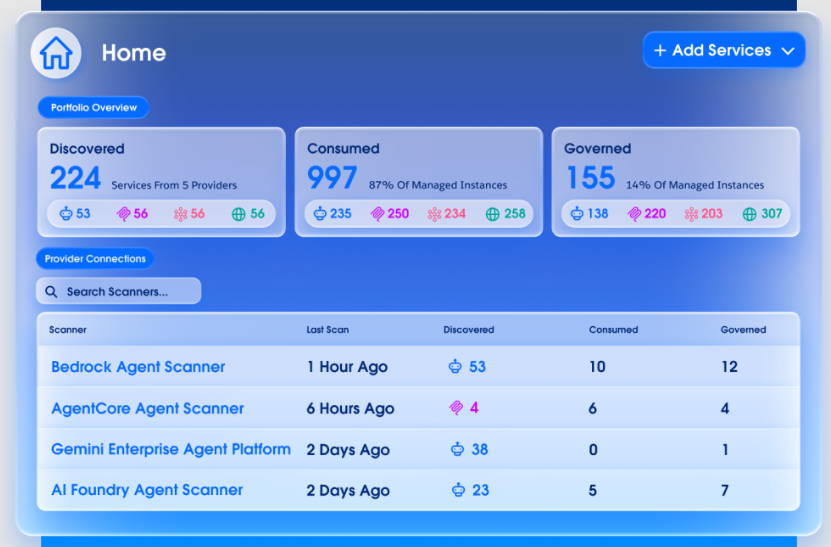This screenshot has height=547, width=831.
Task: Click the pink flower icon in Discovered card
Action: (x=181, y=214)
